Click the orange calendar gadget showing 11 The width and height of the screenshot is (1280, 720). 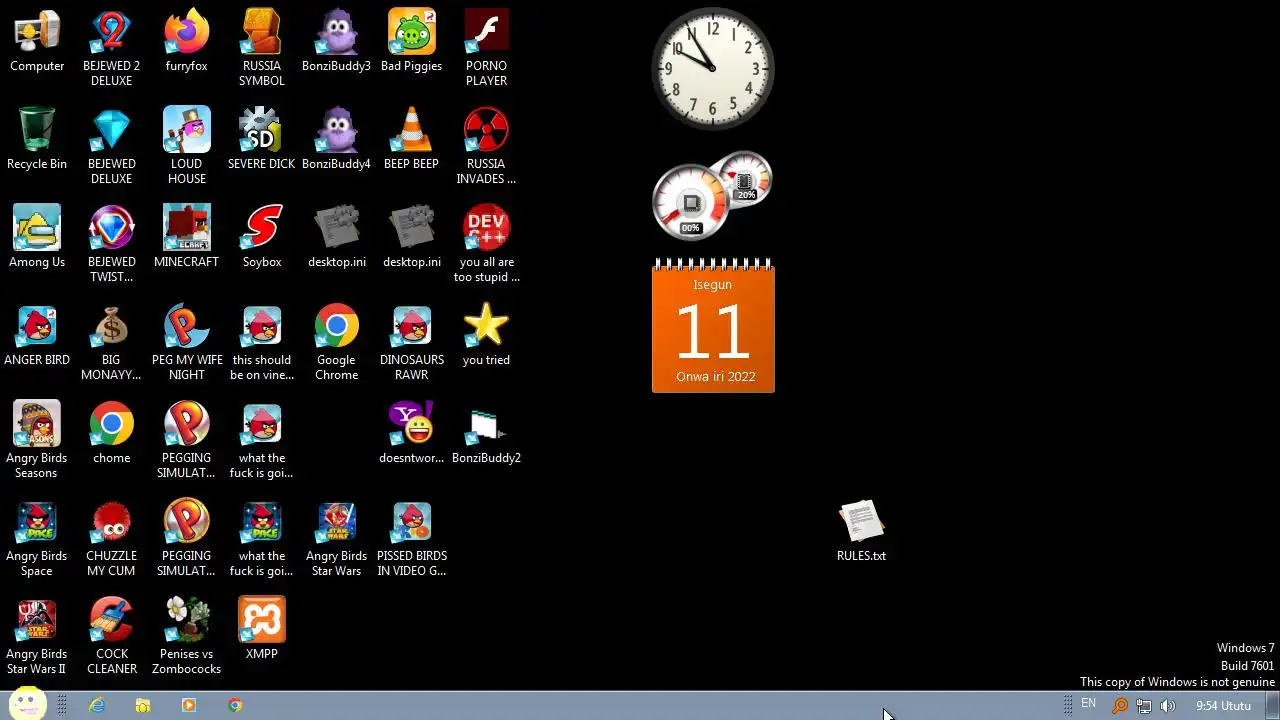pos(713,325)
